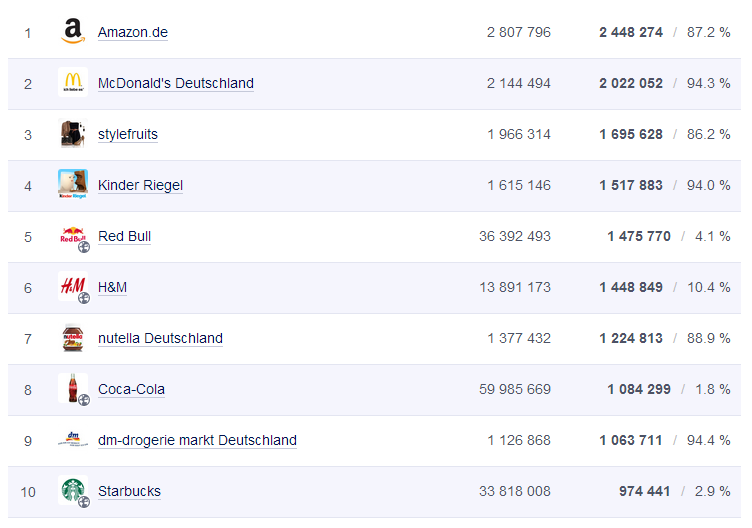Click the Coca-Cola bottle icon
The height and width of the screenshot is (528, 752).
click(x=73, y=389)
